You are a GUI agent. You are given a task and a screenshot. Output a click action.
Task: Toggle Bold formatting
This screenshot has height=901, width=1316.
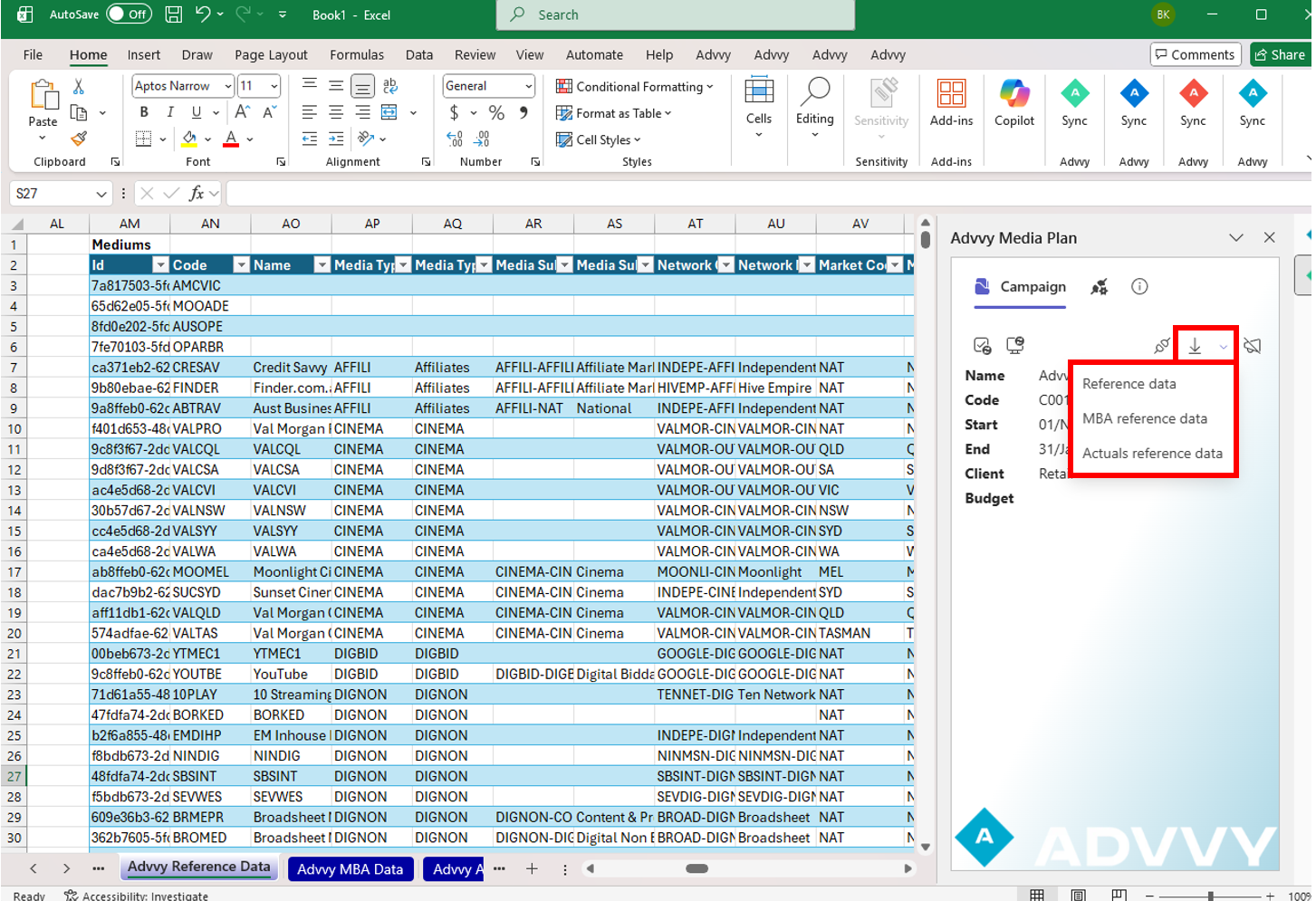(x=144, y=112)
